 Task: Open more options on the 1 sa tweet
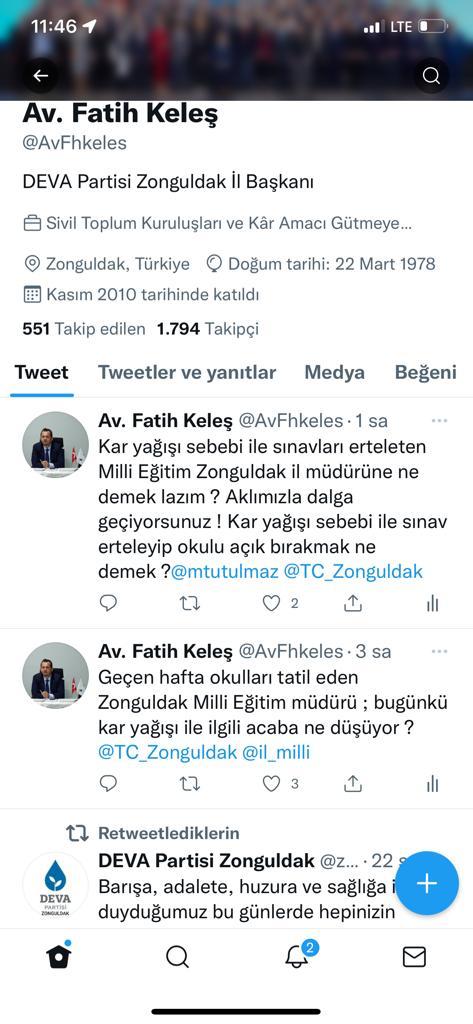pyautogui.click(x=440, y=421)
